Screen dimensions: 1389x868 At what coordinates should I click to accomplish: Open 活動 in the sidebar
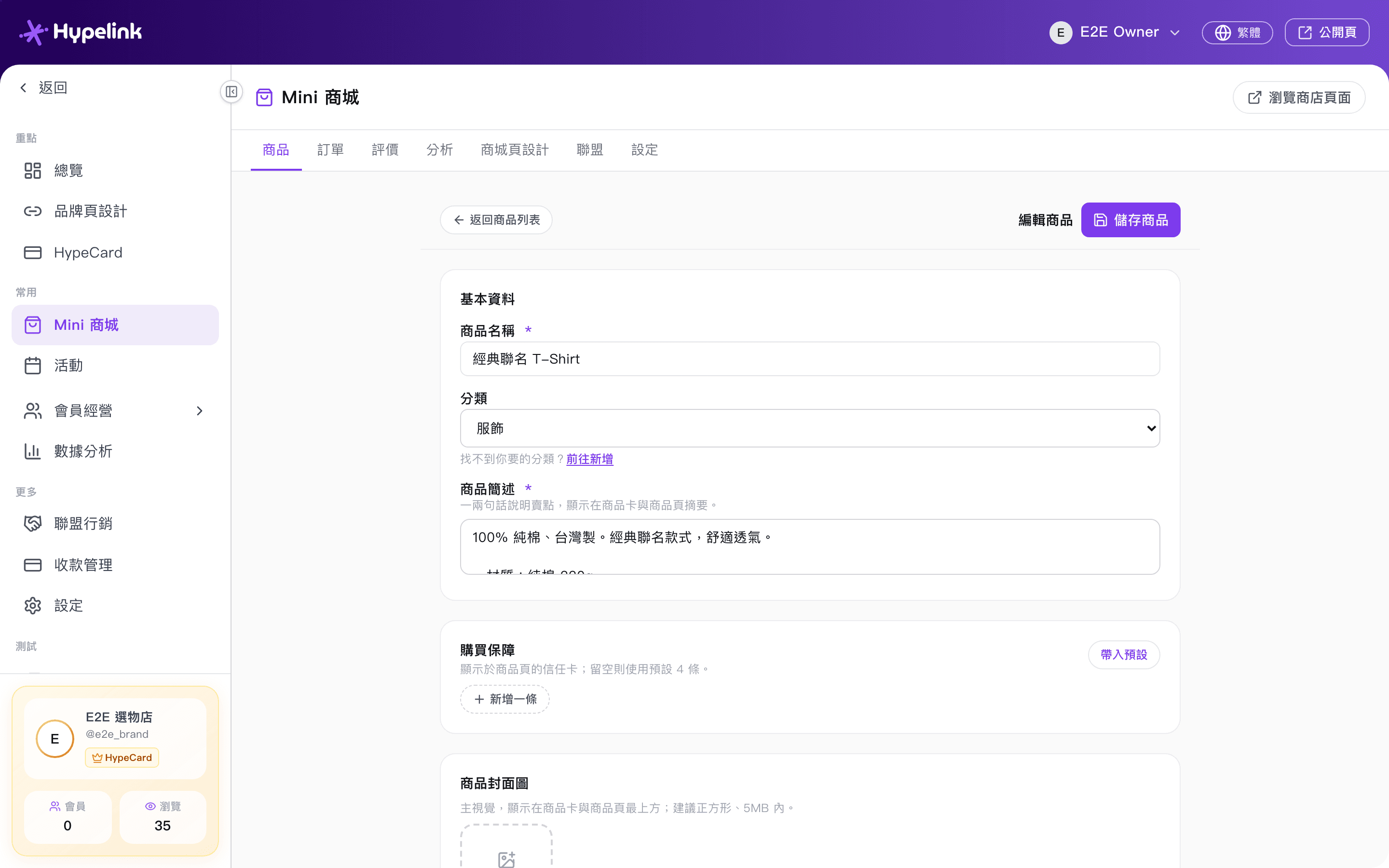coord(115,366)
